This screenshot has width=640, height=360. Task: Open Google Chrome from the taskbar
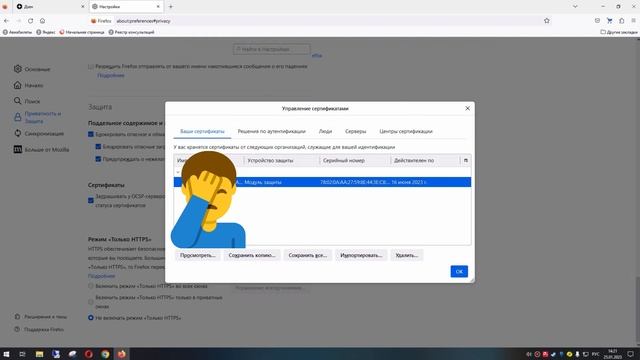tap(105, 354)
